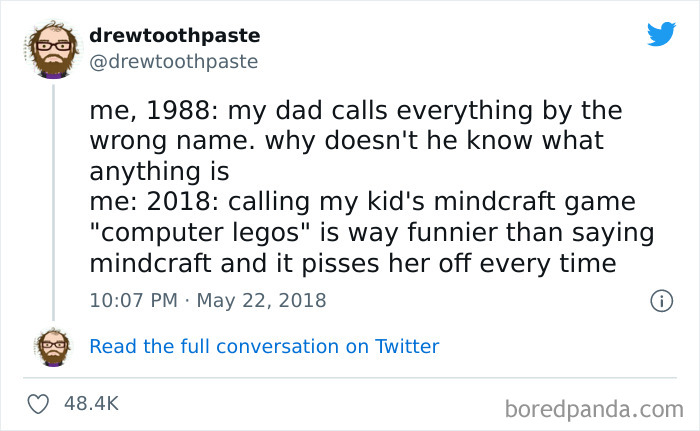
Task: Click the Twitter bird logo
Action: coord(661,36)
